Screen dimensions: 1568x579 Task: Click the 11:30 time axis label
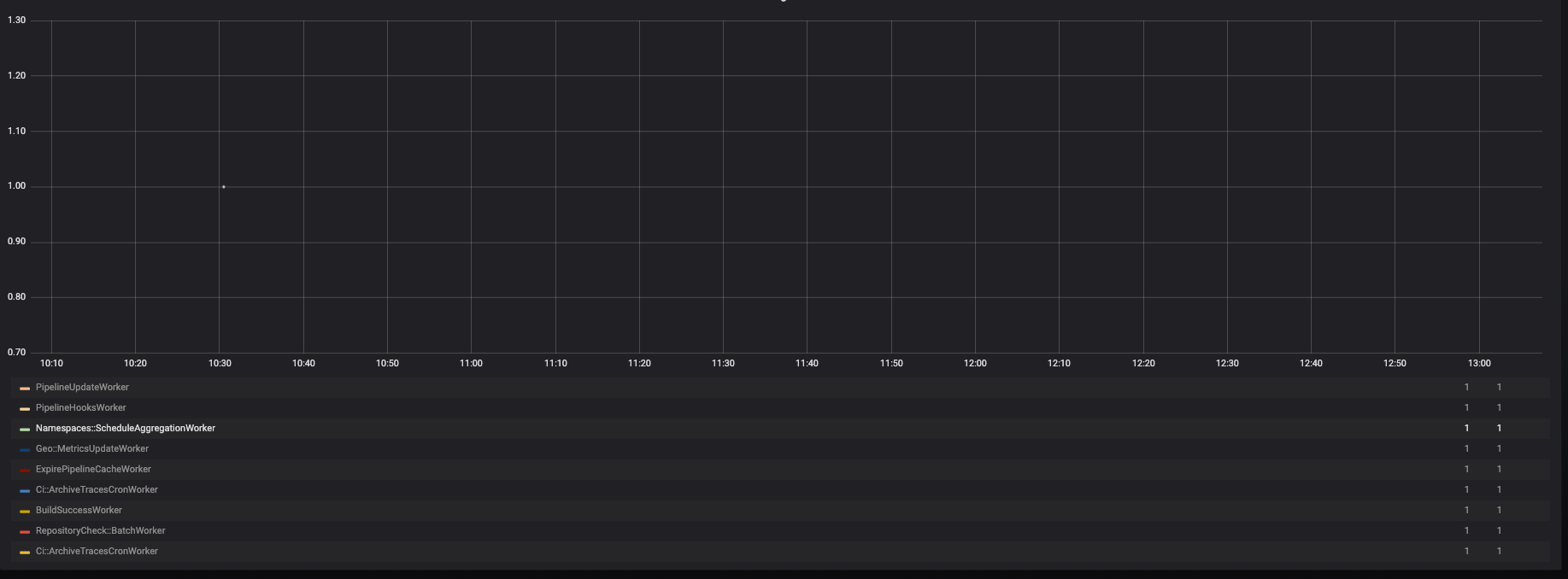[723, 364]
